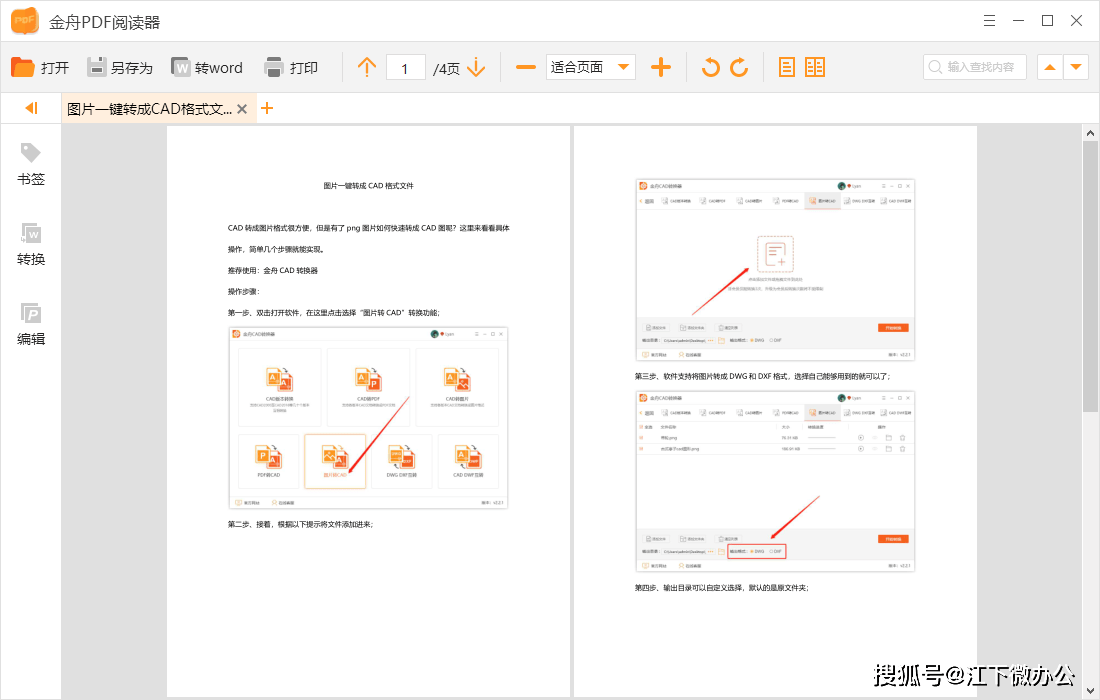Open the 适合页面 zoom dropdown
Image resolution: width=1100 pixels, height=700 pixels.
[x=591, y=67]
